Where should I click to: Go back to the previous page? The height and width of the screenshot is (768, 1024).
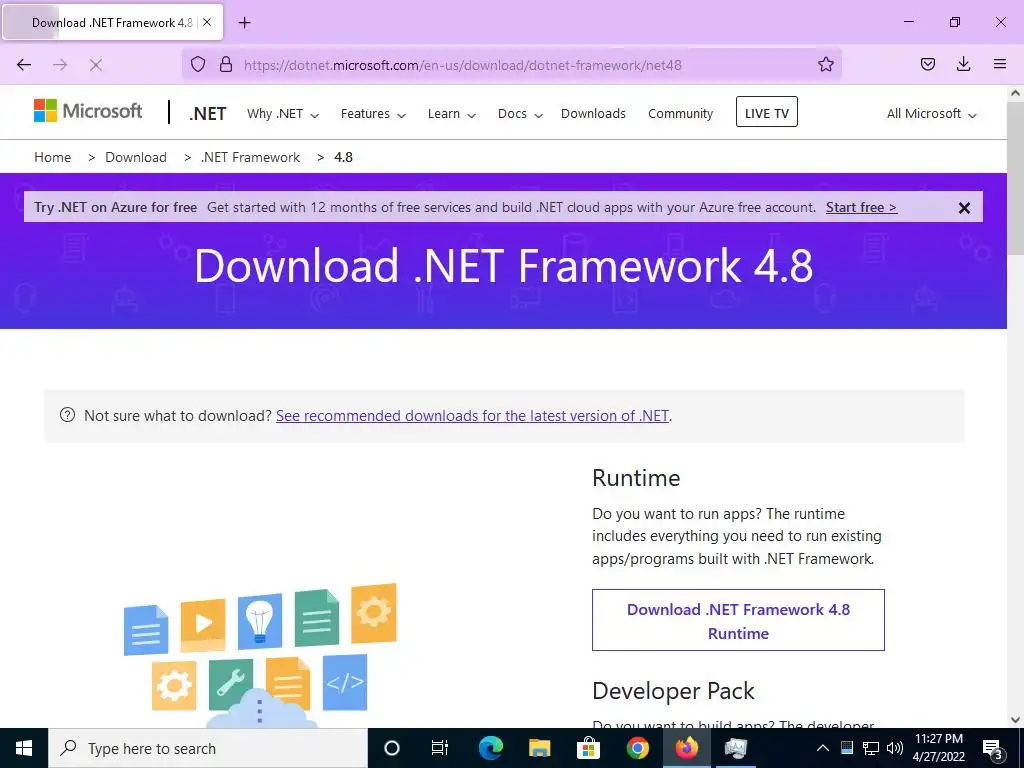[24, 65]
